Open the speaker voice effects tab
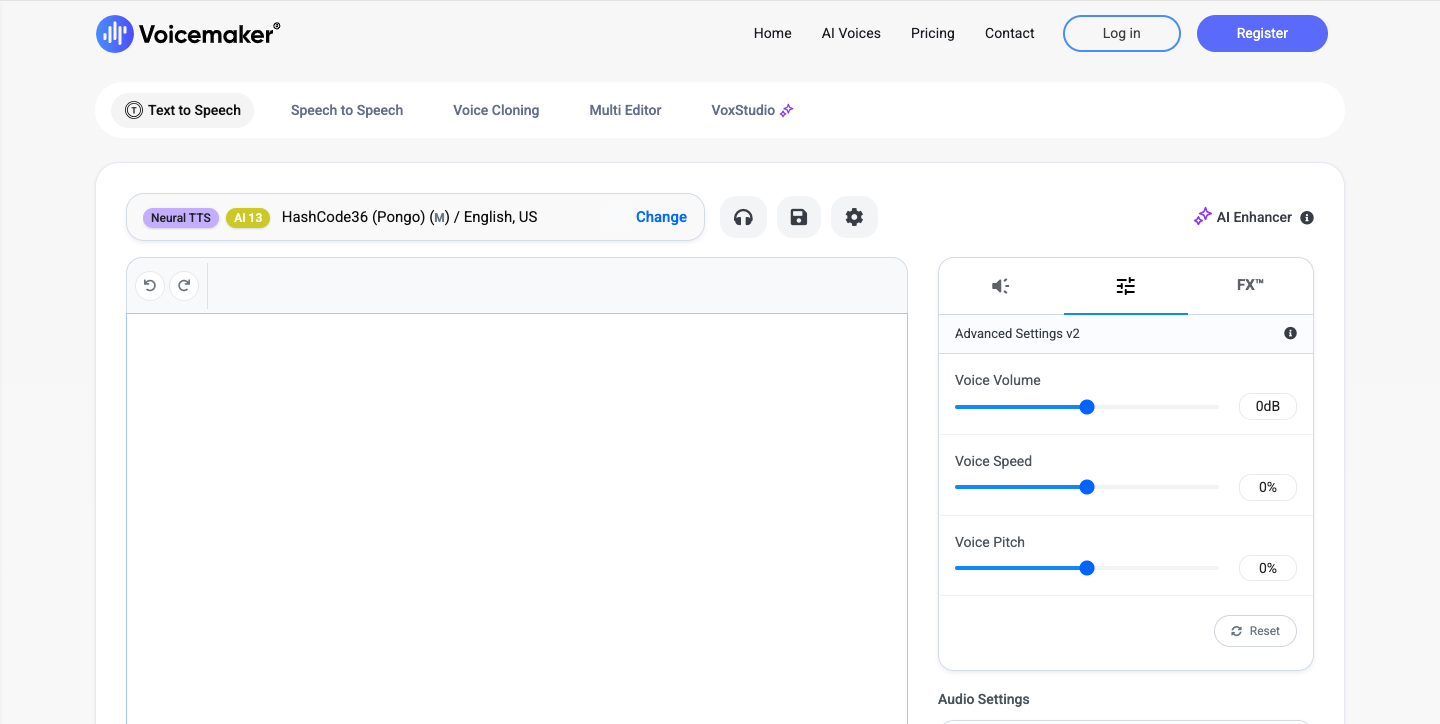This screenshot has height=724, width=1440. click(x=1001, y=286)
